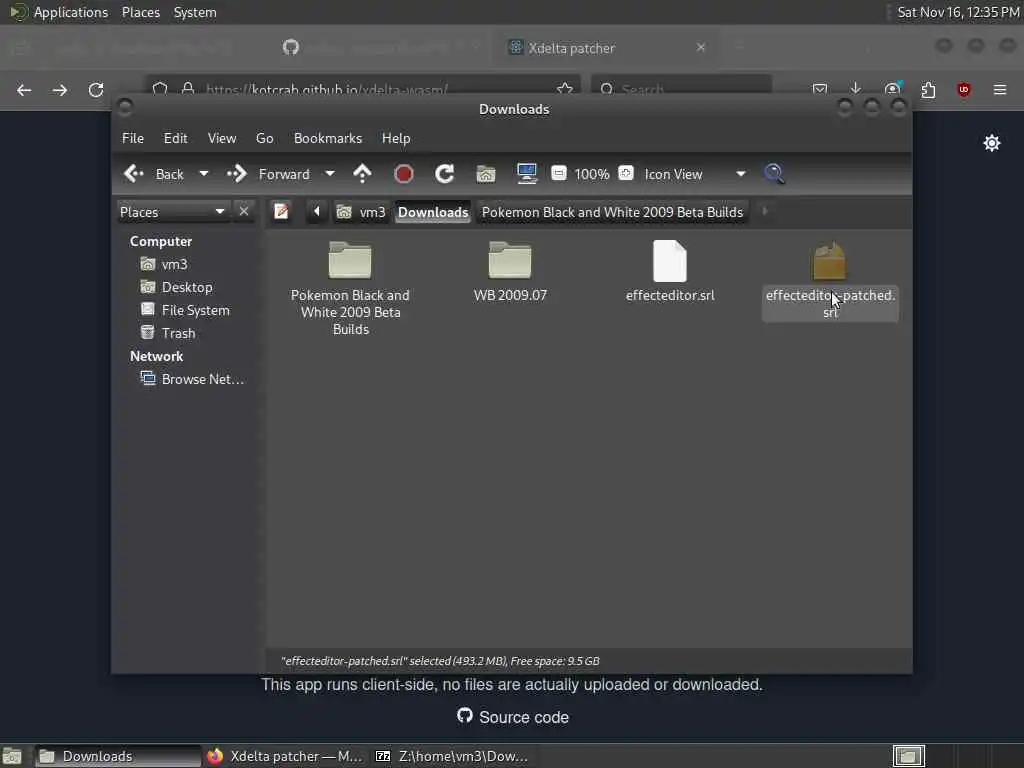Screen dimensions: 1024x768
Task: Reload the current folder
Action: (x=445, y=174)
